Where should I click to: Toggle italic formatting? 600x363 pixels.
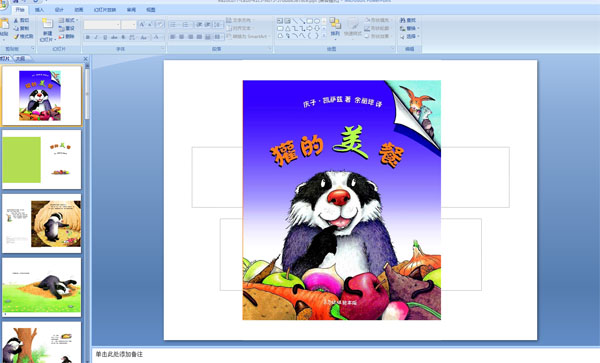96,37
